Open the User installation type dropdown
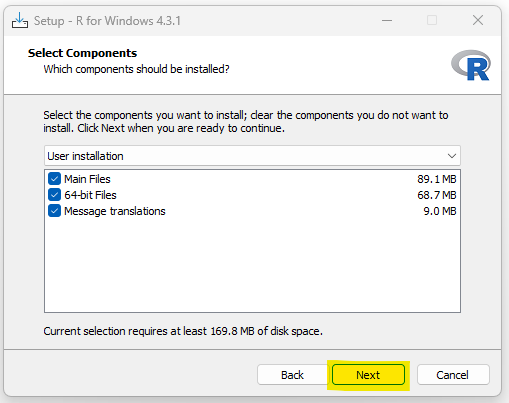The width and height of the screenshot is (509, 403). 252,156
